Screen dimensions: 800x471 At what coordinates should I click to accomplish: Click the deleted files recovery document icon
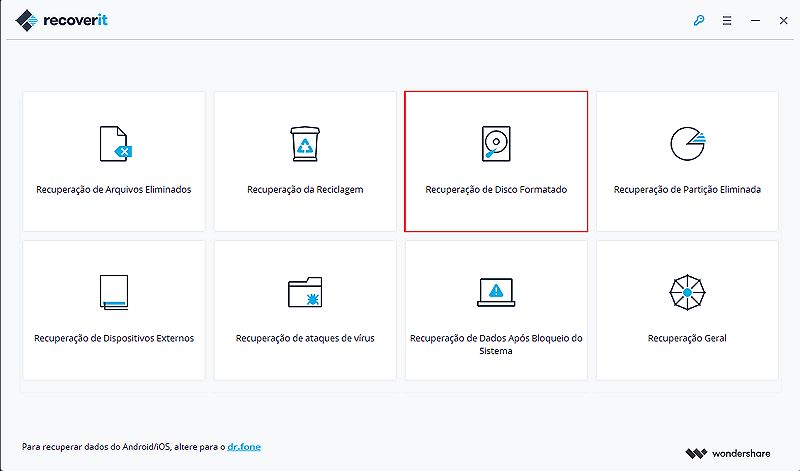click(x=114, y=144)
